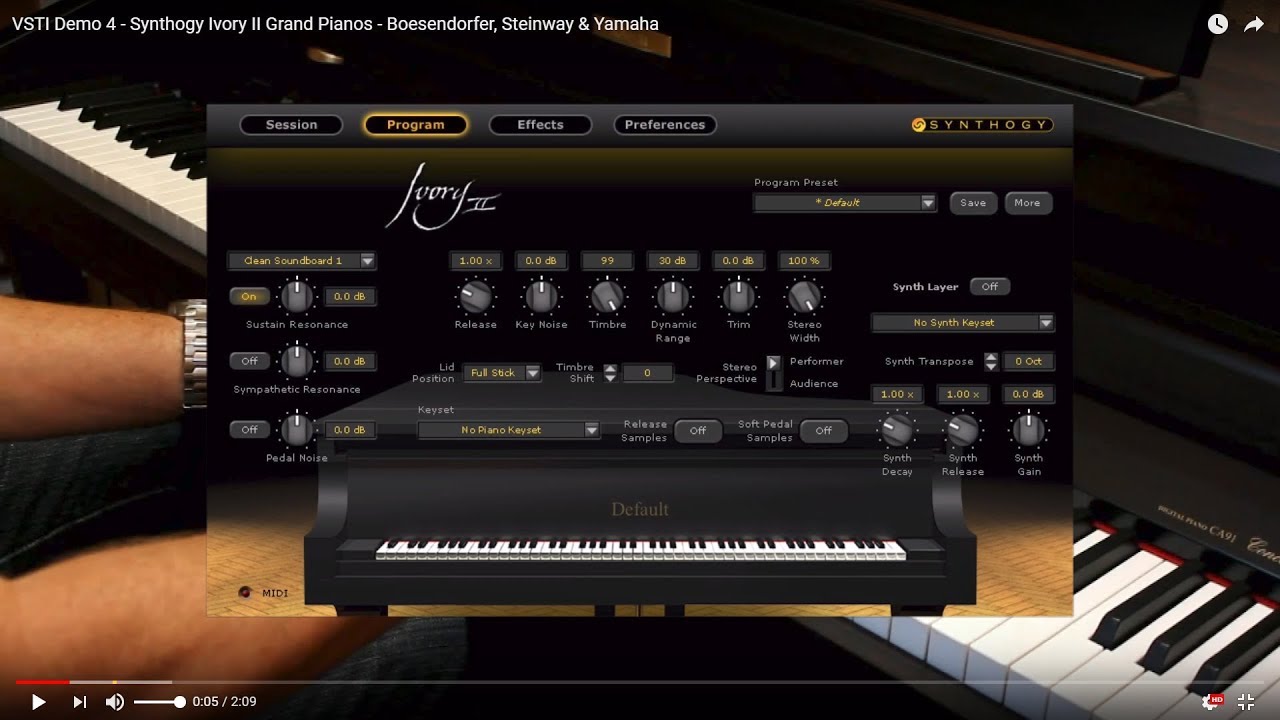This screenshot has width=1280, height=720.
Task: Click Synth Transpose 0 Oct value
Action: coord(1028,362)
